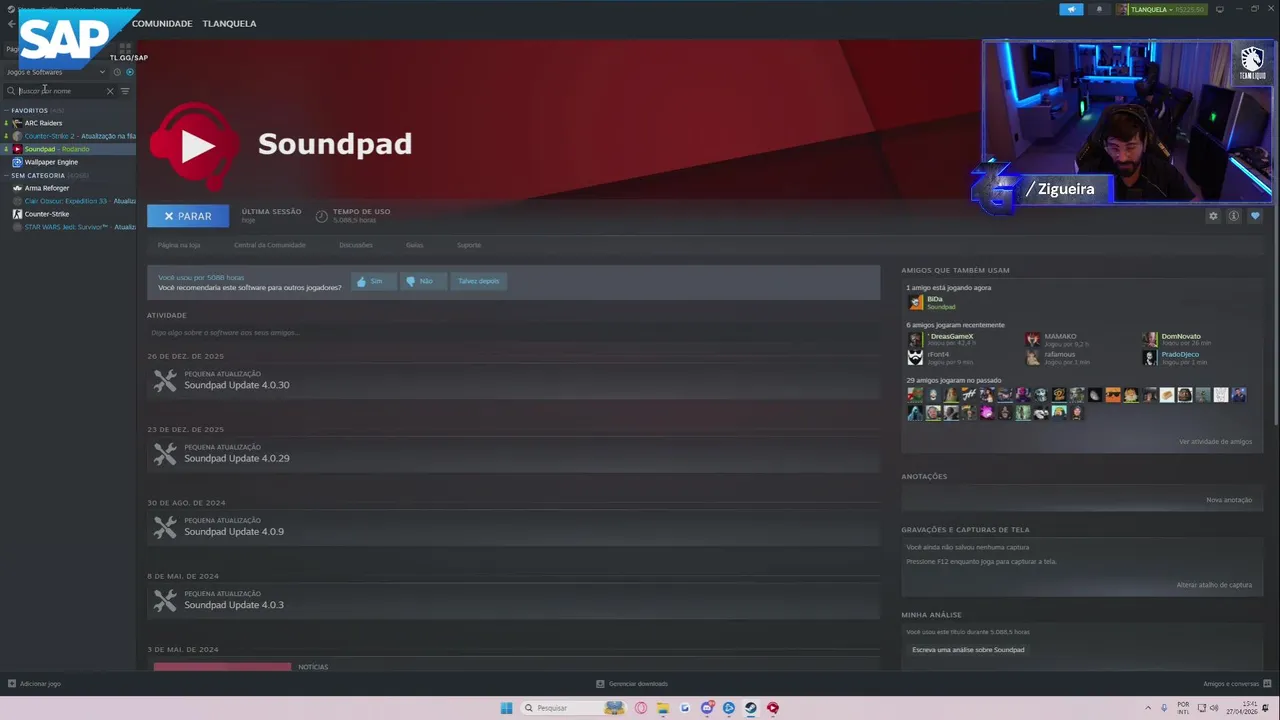Toggle Soundpad favorite heart icon
This screenshot has height=720, width=1280.
1255,216
